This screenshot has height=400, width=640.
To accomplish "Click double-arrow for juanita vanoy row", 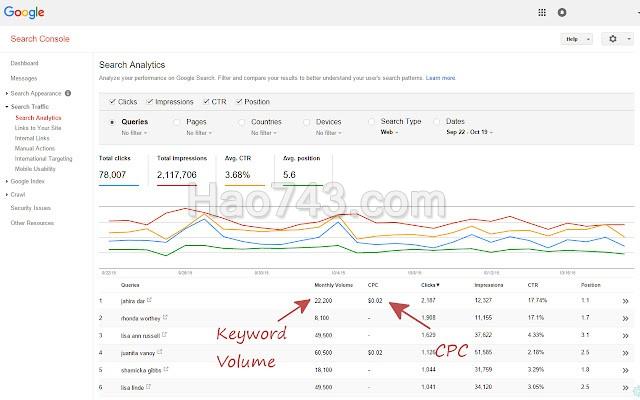I will pyautogui.click(x=625, y=353).
